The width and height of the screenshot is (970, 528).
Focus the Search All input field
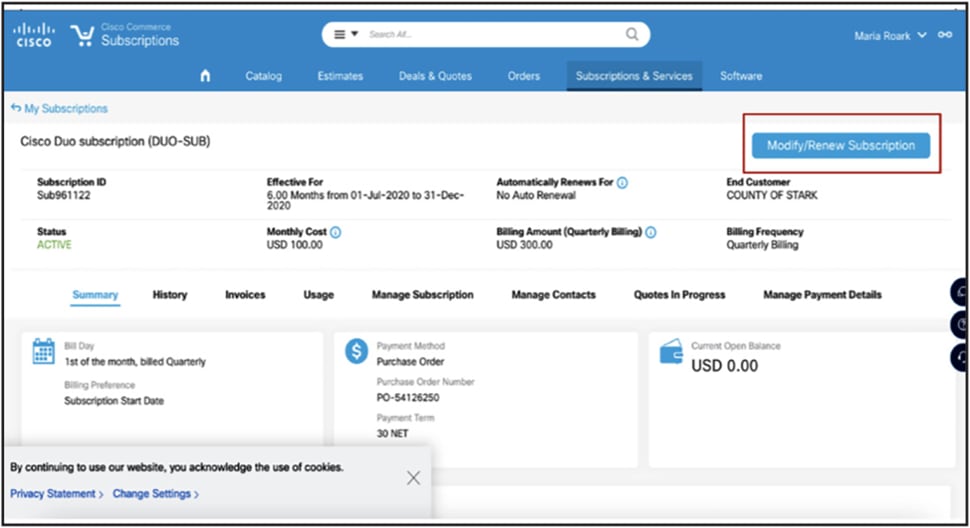(x=492, y=34)
